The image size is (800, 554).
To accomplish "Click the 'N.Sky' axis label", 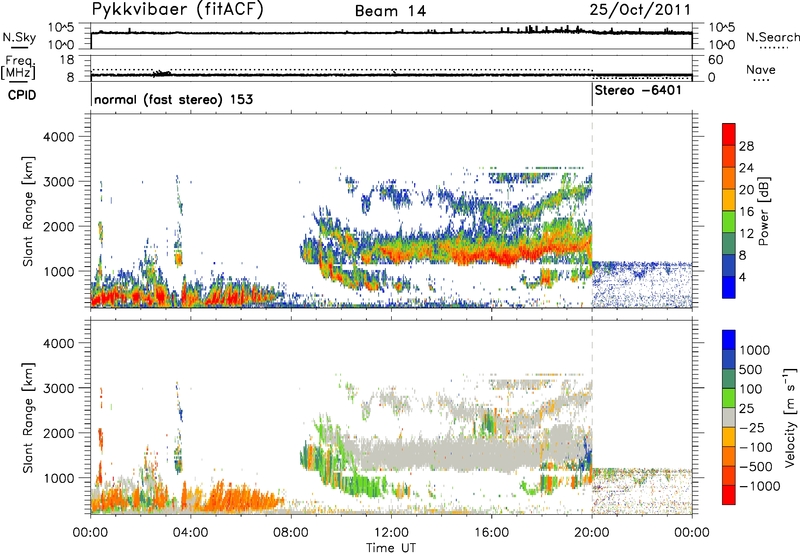I will pyautogui.click(x=19, y=38).
